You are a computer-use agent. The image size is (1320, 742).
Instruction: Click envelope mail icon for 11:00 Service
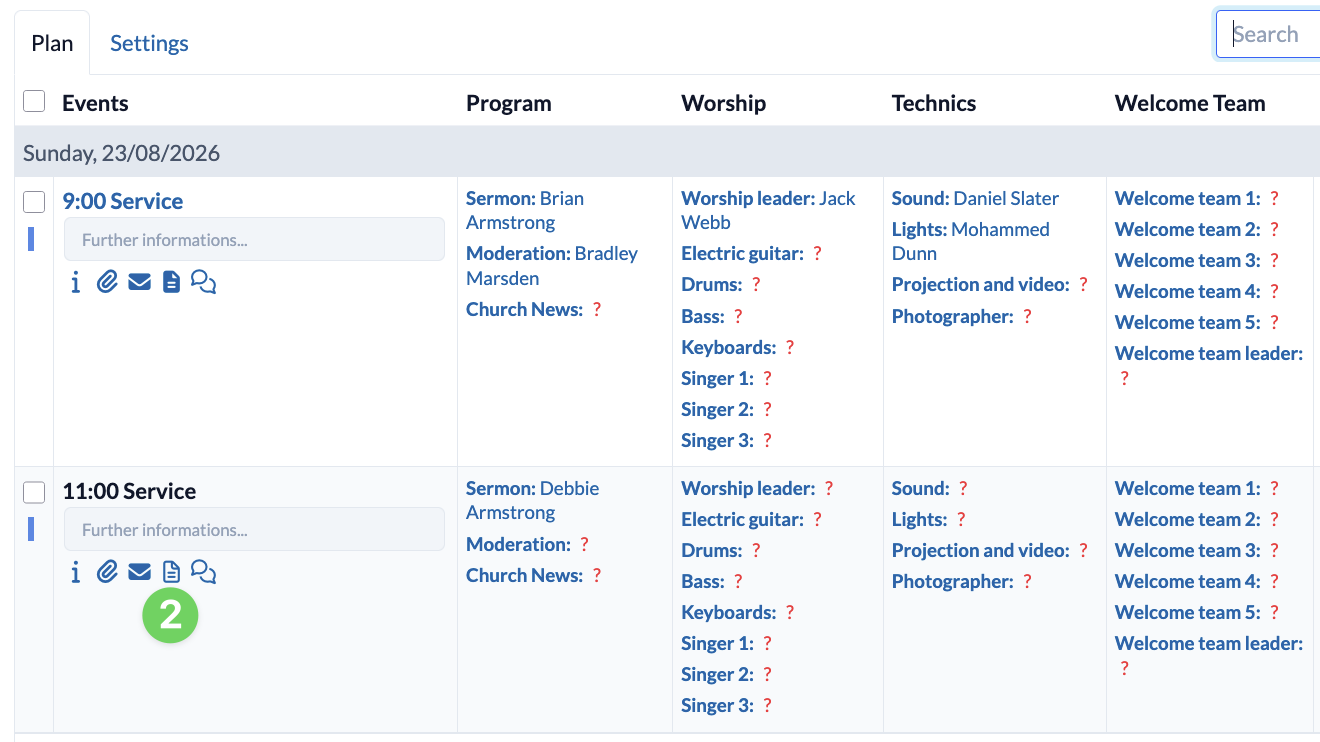(140, 572)
